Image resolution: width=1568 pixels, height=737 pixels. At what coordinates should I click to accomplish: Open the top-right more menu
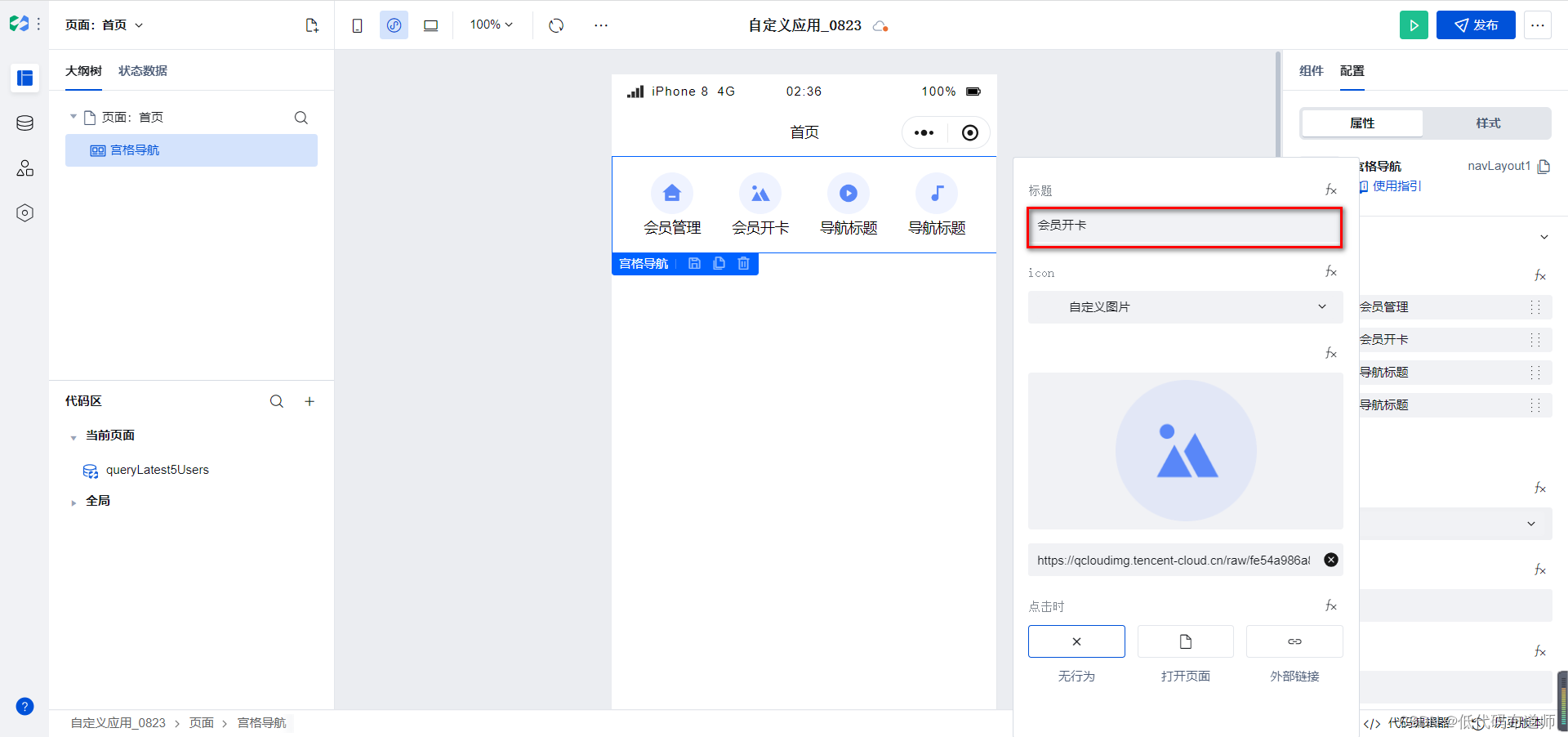tap(1538, 25)
